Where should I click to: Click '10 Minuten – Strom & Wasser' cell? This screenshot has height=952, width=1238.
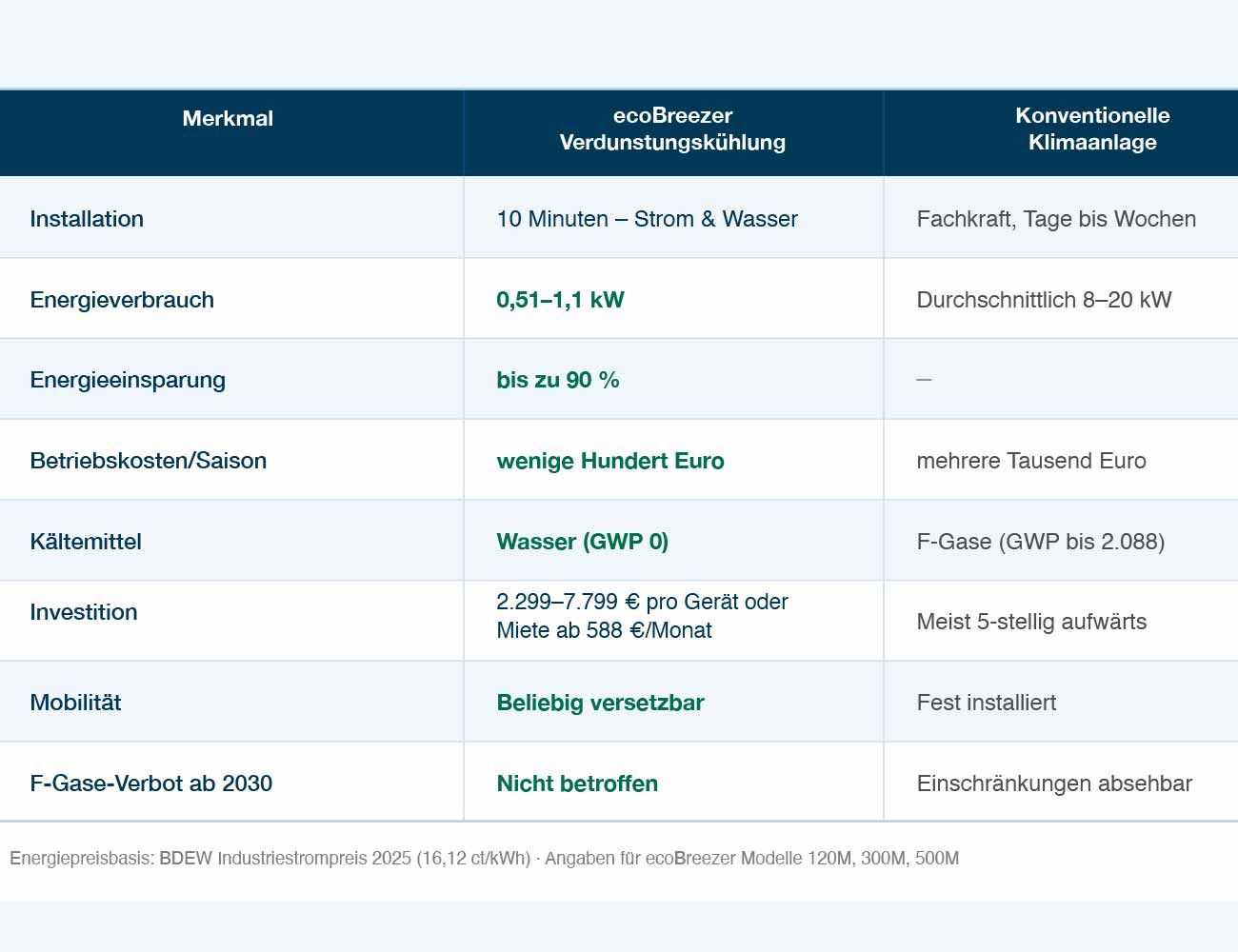647,219
